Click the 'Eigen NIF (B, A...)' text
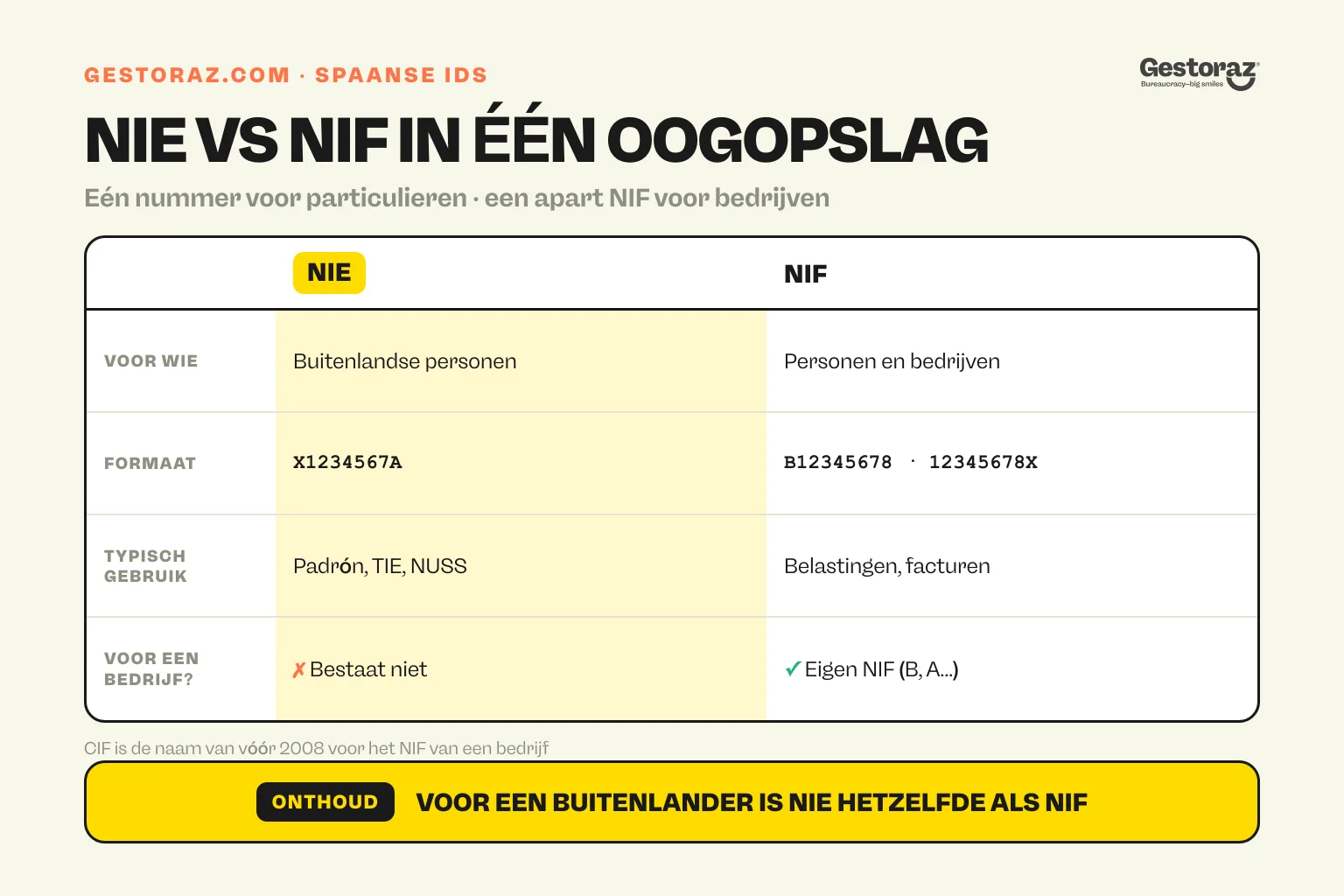Image resolution: width=1344 pixels, height=896 pixels. (882, 669)
